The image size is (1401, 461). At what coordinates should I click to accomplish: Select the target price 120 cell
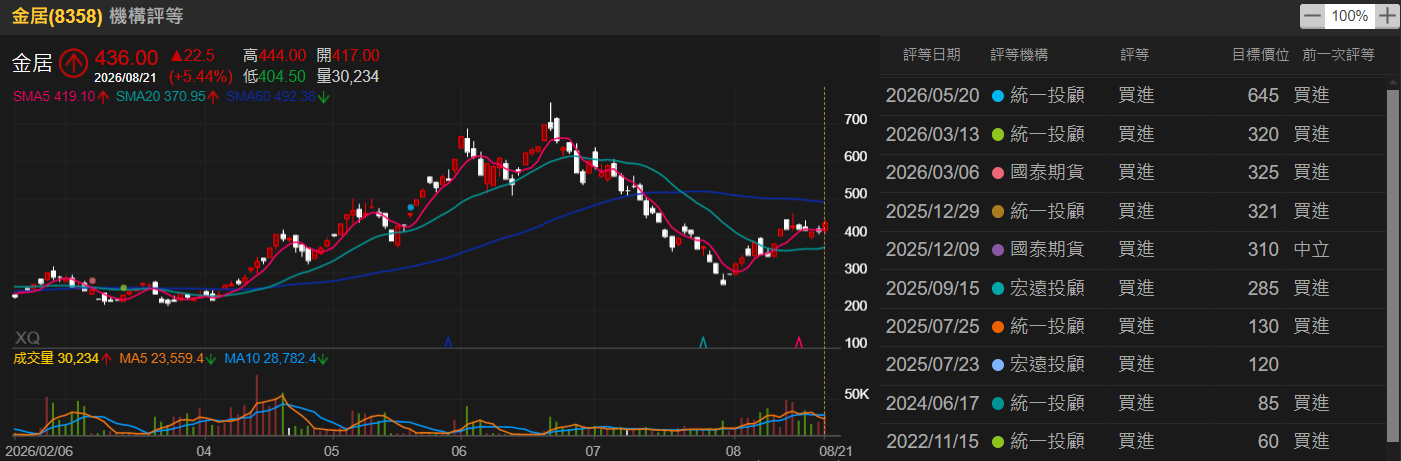point(1264,365)
